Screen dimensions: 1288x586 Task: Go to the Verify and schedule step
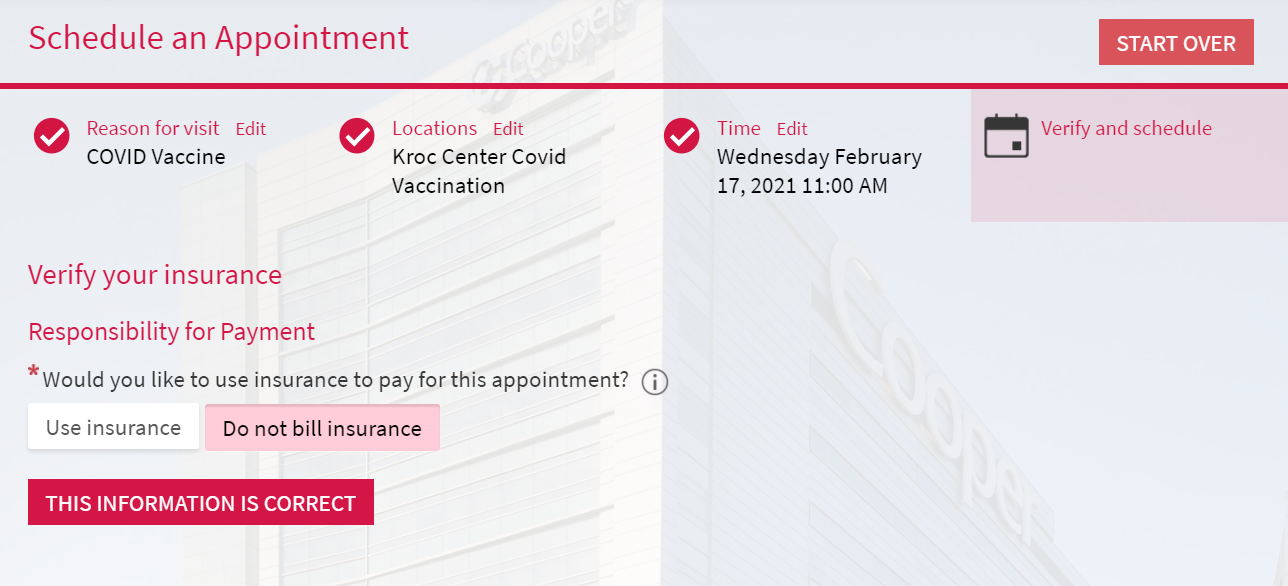[x=1126, y=129]
